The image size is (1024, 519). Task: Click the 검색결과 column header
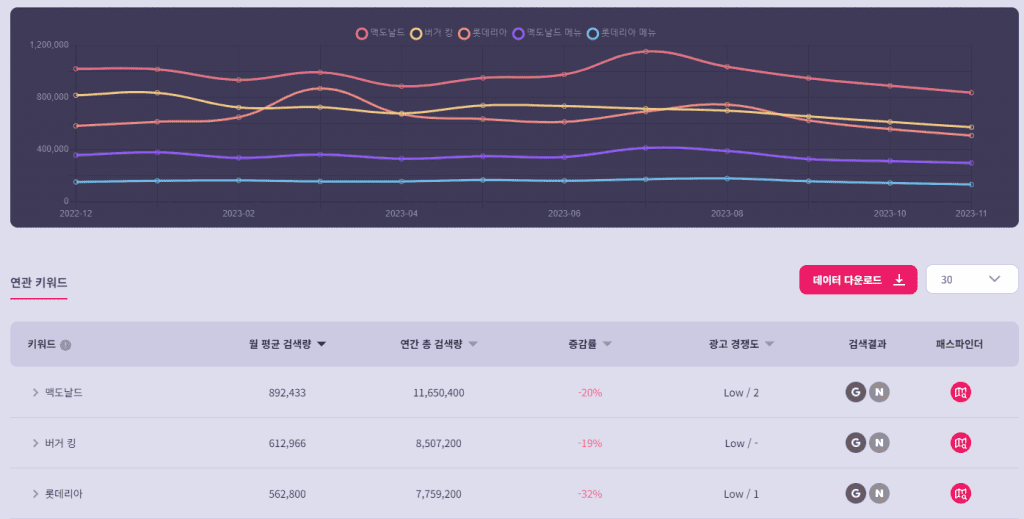867,344
